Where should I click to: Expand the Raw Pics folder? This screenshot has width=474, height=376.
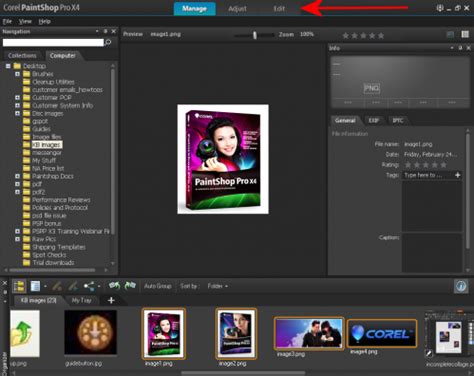coord(17,239)
